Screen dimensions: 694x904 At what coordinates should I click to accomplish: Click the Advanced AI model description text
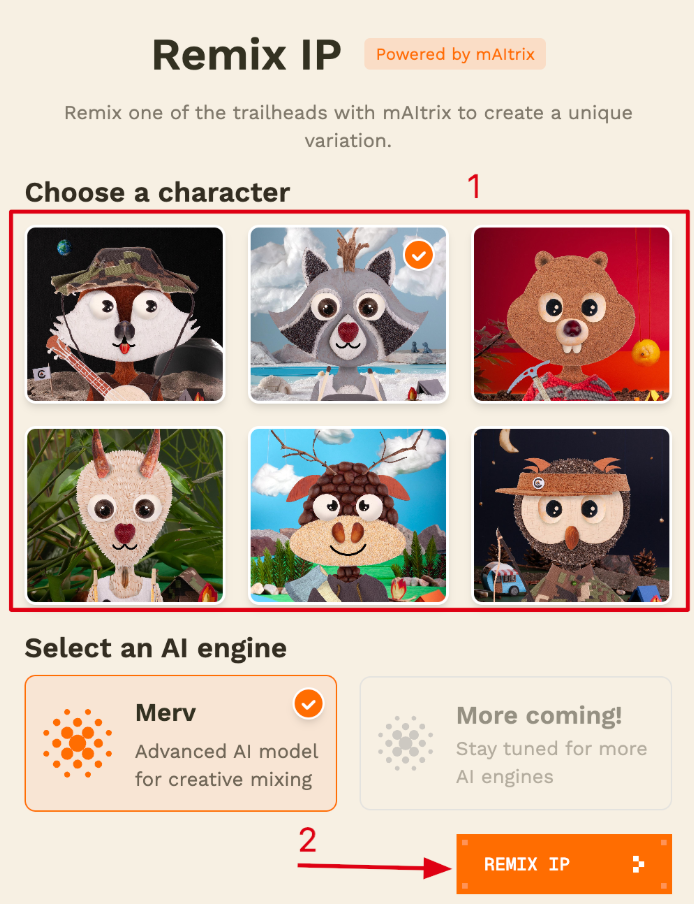click(227, 766)
